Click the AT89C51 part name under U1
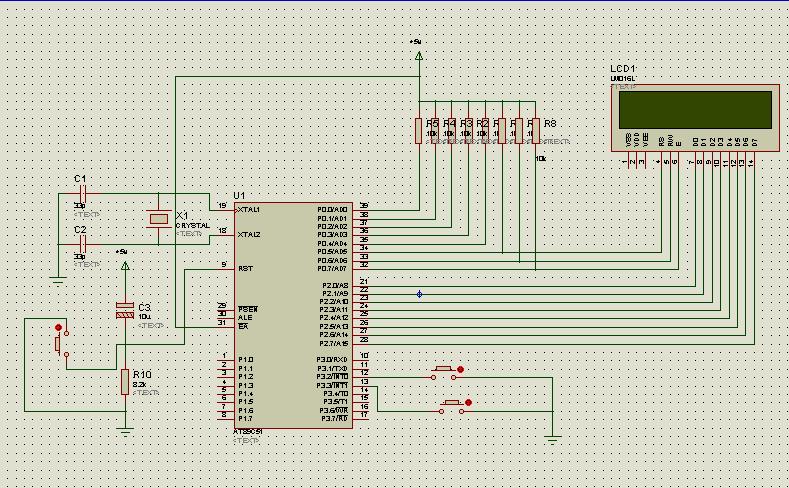Image resolution: width=789 pixels, height=488 pixels. point(248,432)
